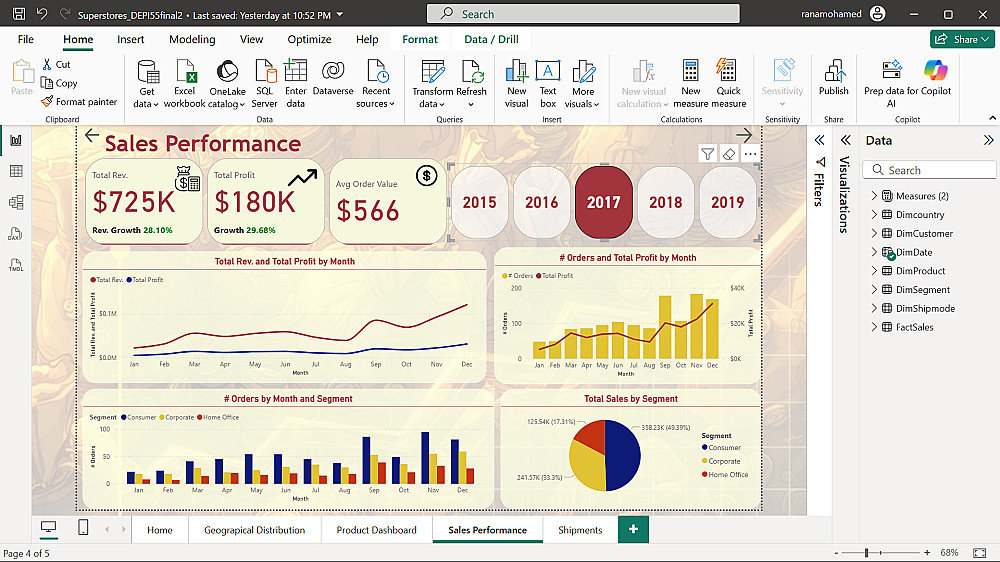1000x562 pixels.
Task: Open the SQL Server connector
Action: click(264, 72)
